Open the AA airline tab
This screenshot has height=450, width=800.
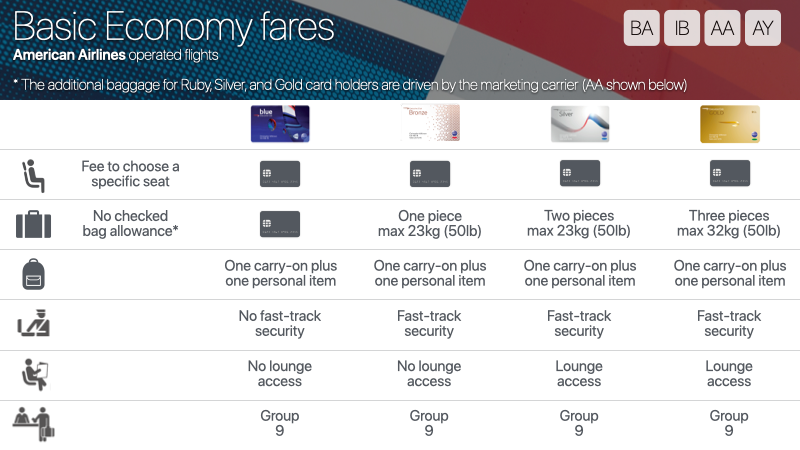(x=722, y=28)
